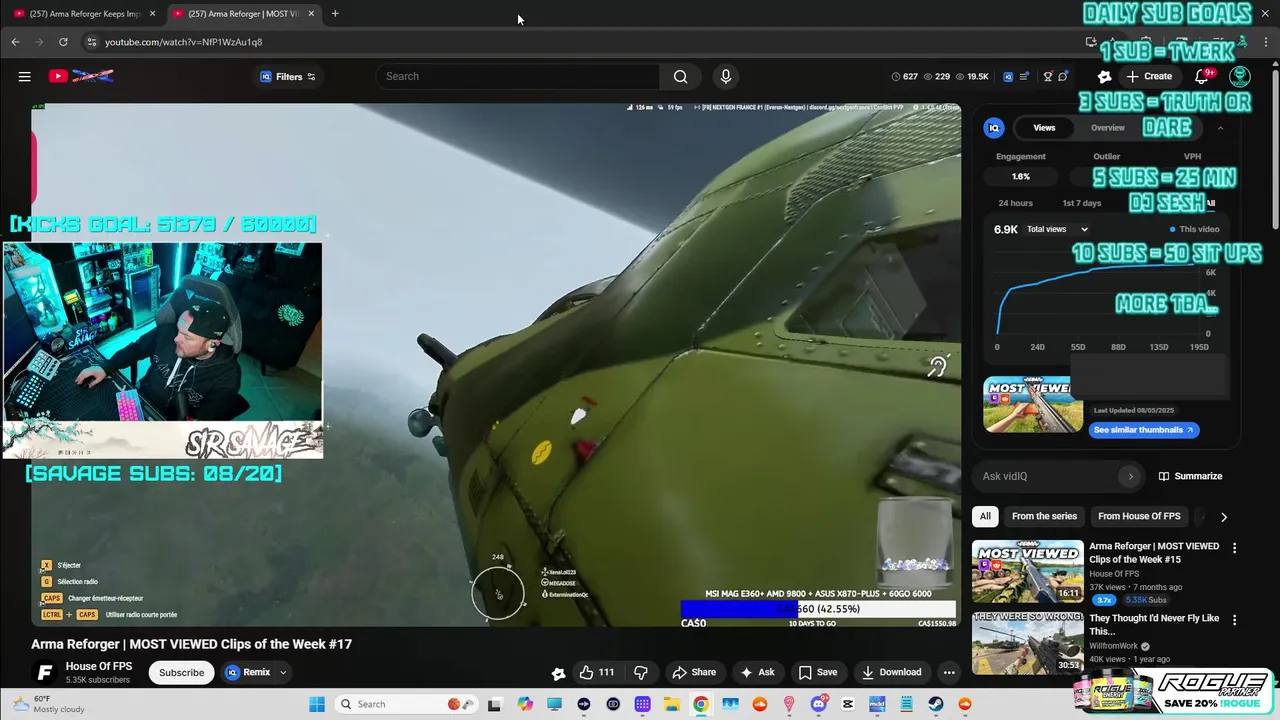
Task: Open House Of FPS channel name link
Action: point(99,666)
